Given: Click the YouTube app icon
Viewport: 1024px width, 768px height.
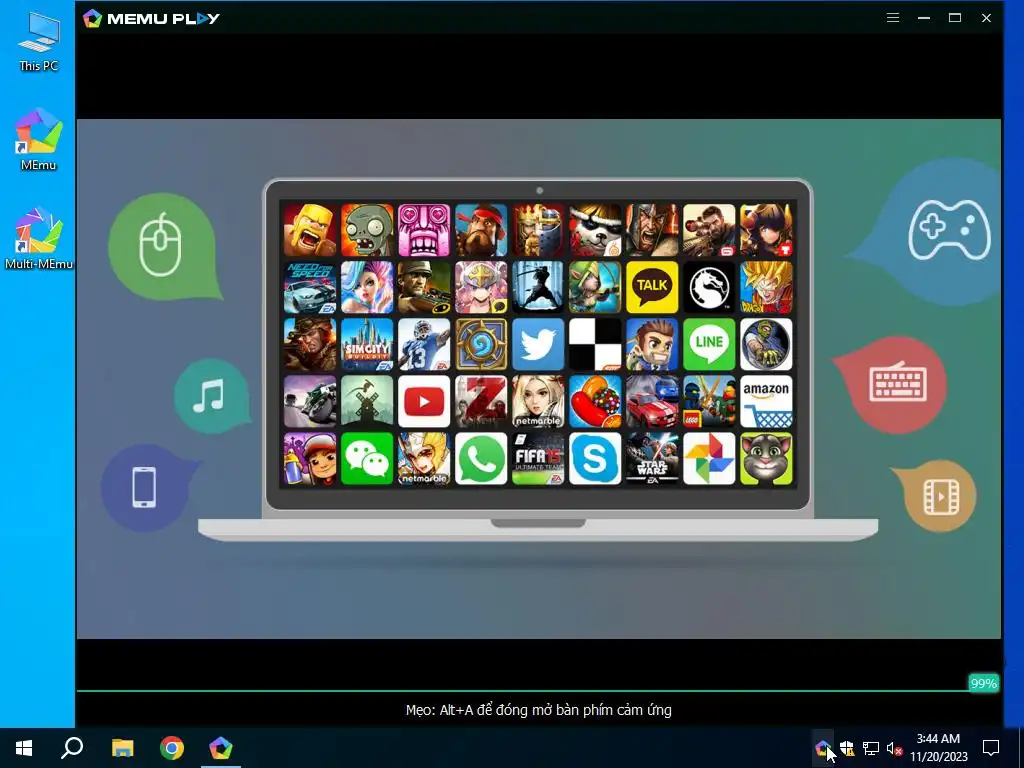Looking at the screenshot, I should [424, 402].
